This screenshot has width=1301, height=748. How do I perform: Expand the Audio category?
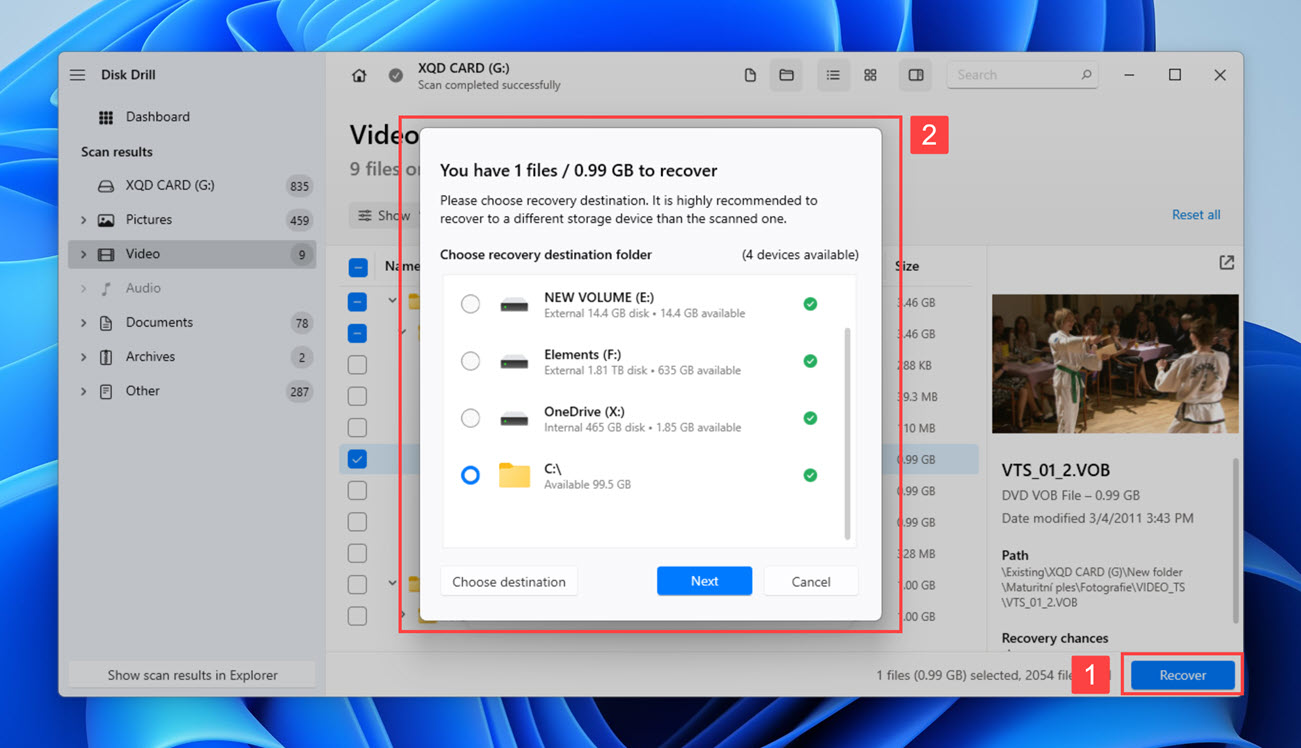click(83, 288)
